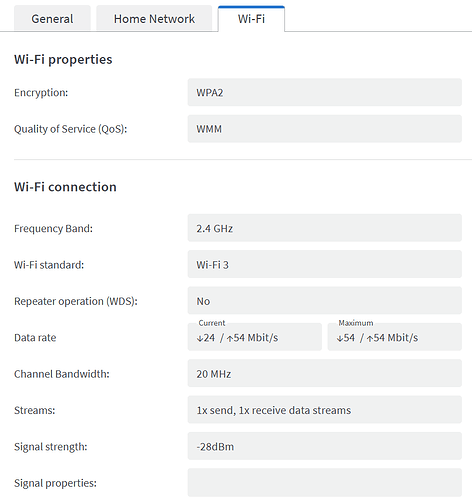The height and width of the screenshot is (499, 472).
Task: Click the Quality of Service WMM field
Action: tap(325, 129)
